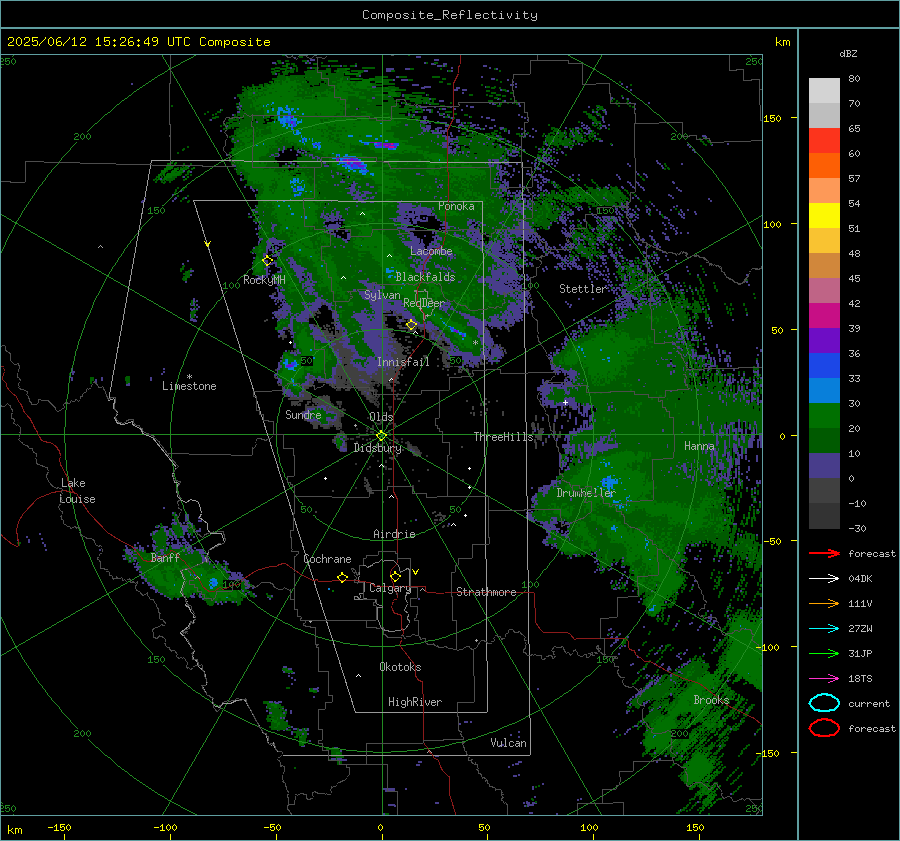Pick the slate 10 dBZ color swatch

(x=824, y=466)
